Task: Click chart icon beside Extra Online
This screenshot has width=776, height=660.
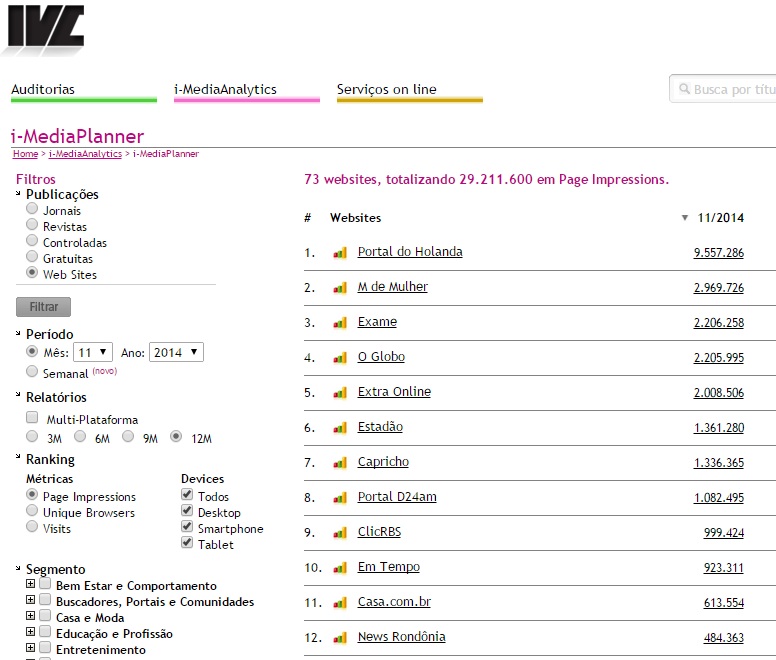Action: click(340, 393)
